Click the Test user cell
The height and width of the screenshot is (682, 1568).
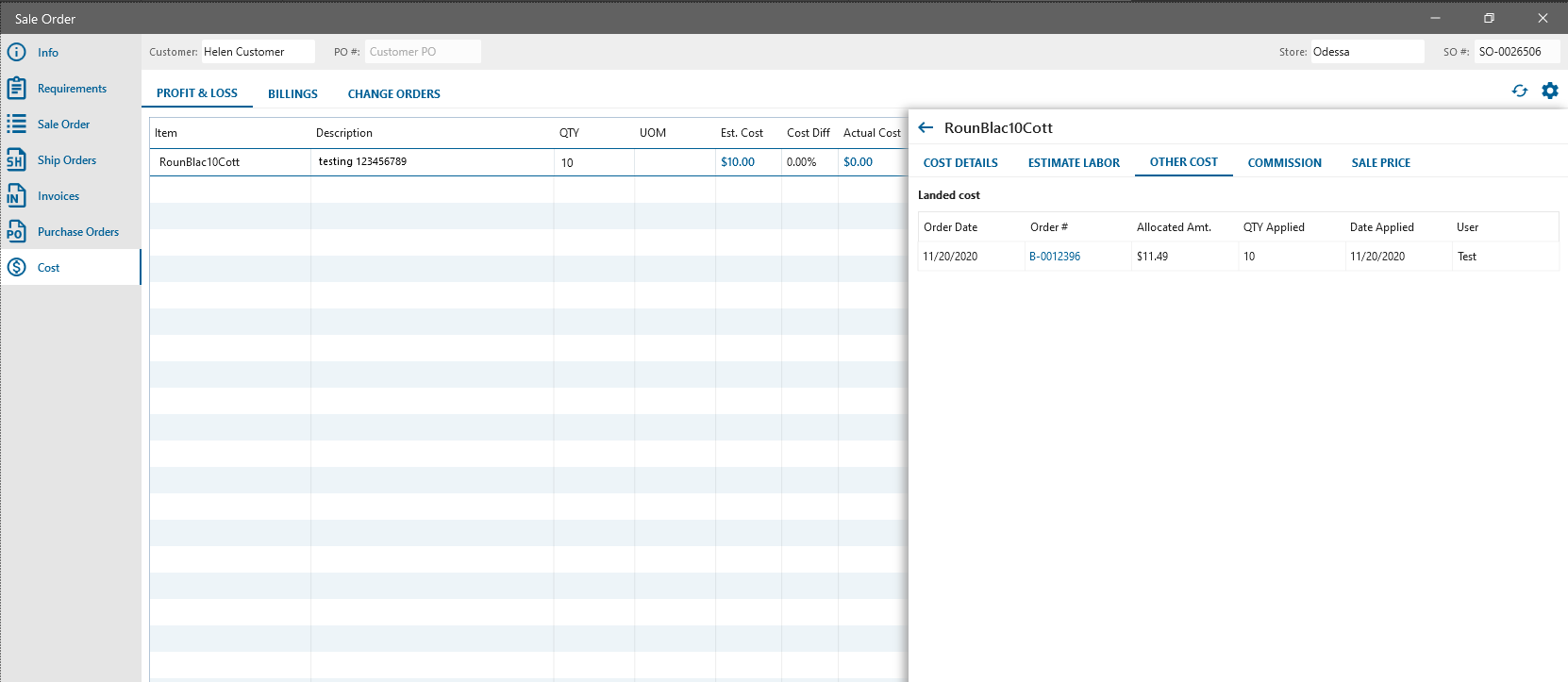click(1506, 257)
